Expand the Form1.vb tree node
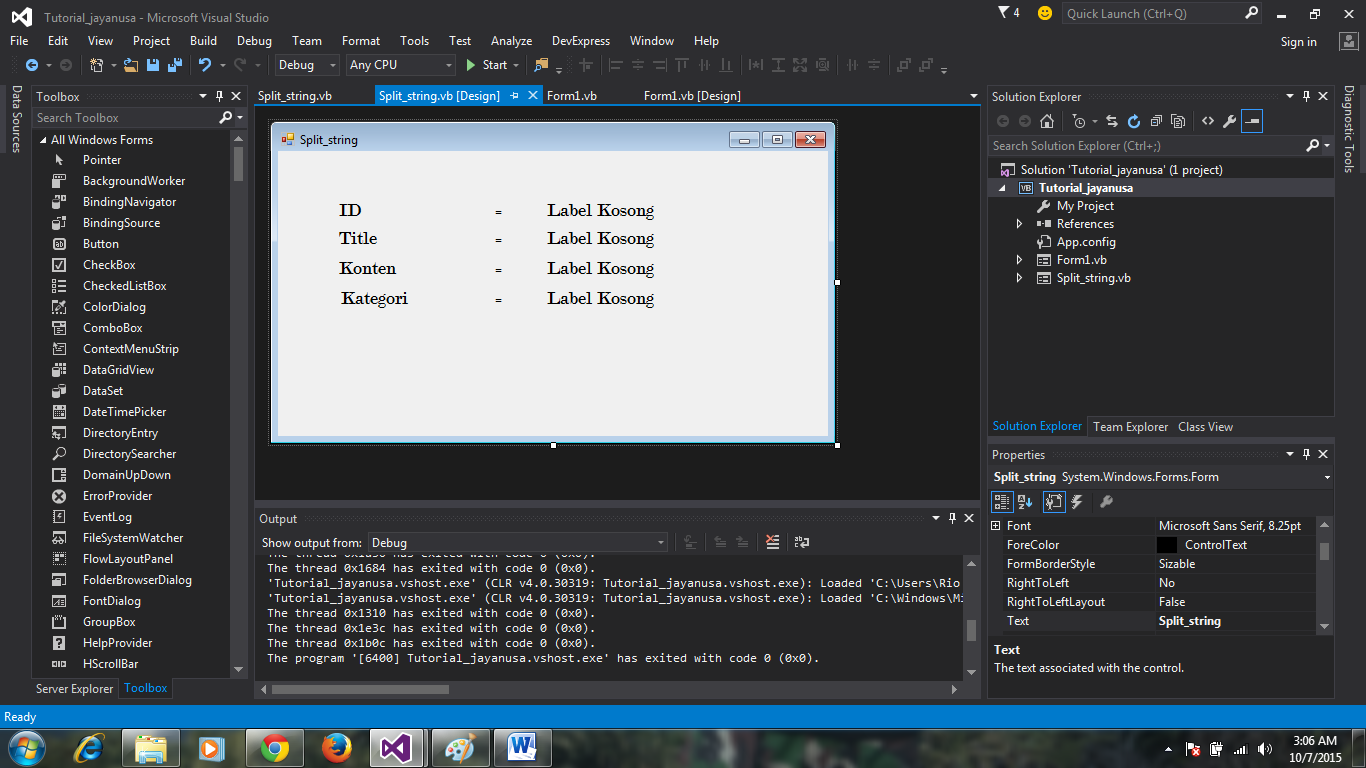The width and height of the screenshot is (1366, 768). click(x=1019, y=259)
